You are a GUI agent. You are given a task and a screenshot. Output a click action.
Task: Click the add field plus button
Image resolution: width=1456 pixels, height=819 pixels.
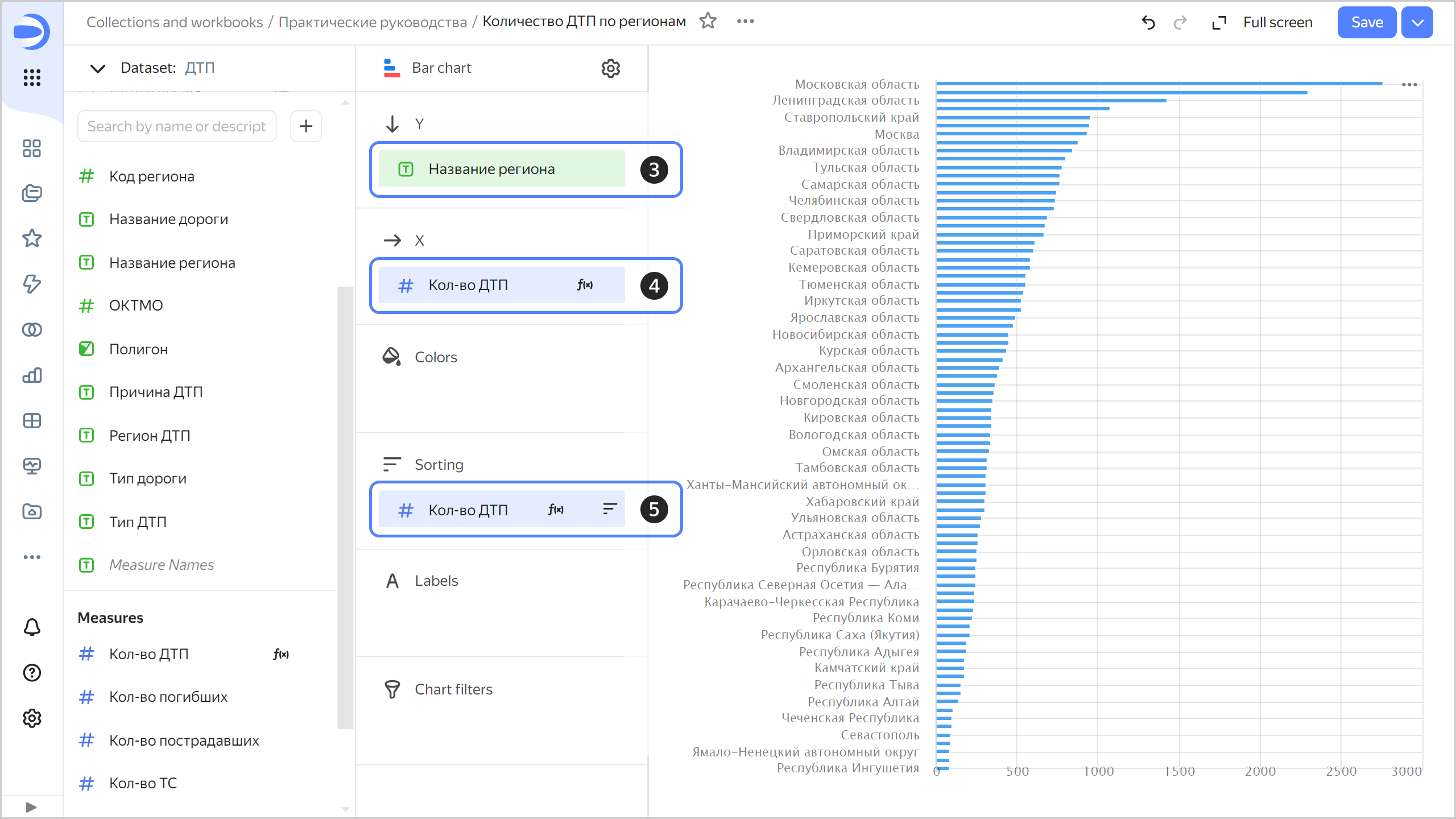click(306, 126)
